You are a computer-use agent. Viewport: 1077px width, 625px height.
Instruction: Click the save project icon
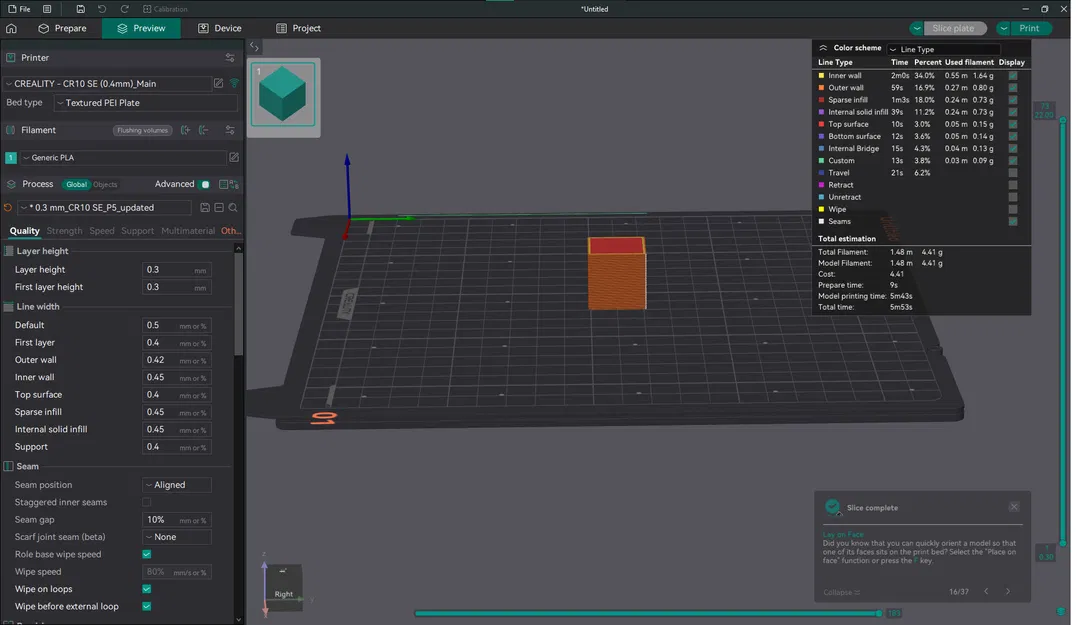pos(80,9)
